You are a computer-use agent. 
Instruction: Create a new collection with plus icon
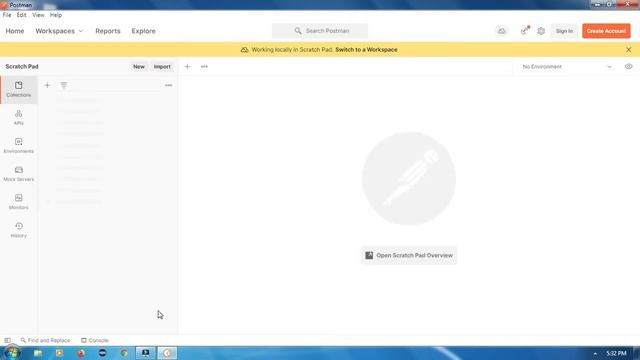tap(47, 85)
